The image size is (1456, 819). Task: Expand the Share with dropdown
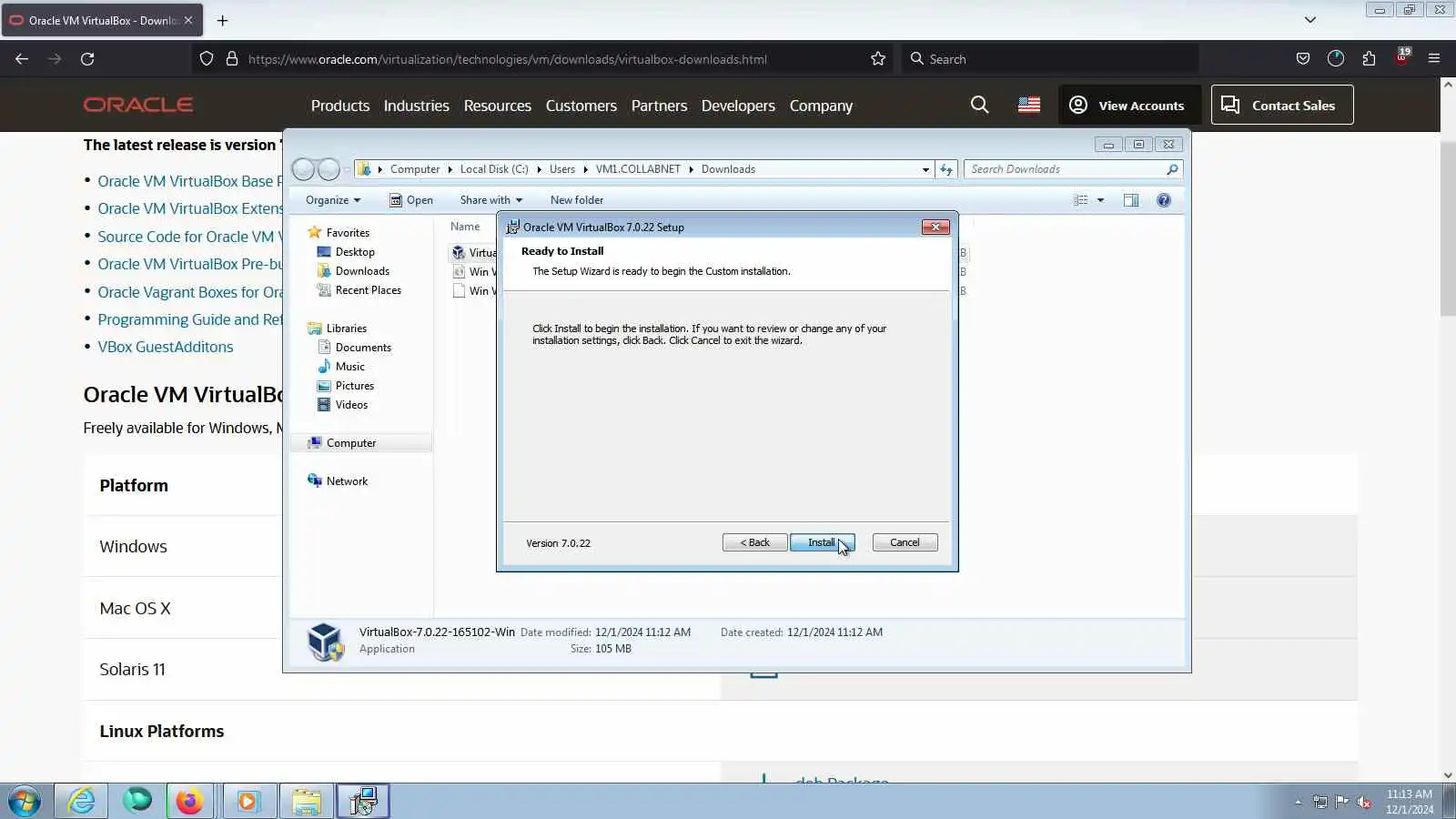pyautogui.click(x=491, y=200)
